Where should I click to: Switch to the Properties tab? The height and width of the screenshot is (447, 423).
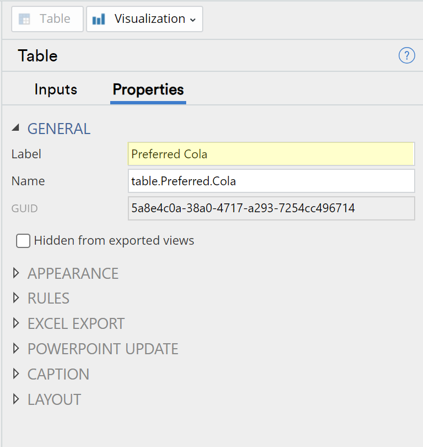point(148,89)
